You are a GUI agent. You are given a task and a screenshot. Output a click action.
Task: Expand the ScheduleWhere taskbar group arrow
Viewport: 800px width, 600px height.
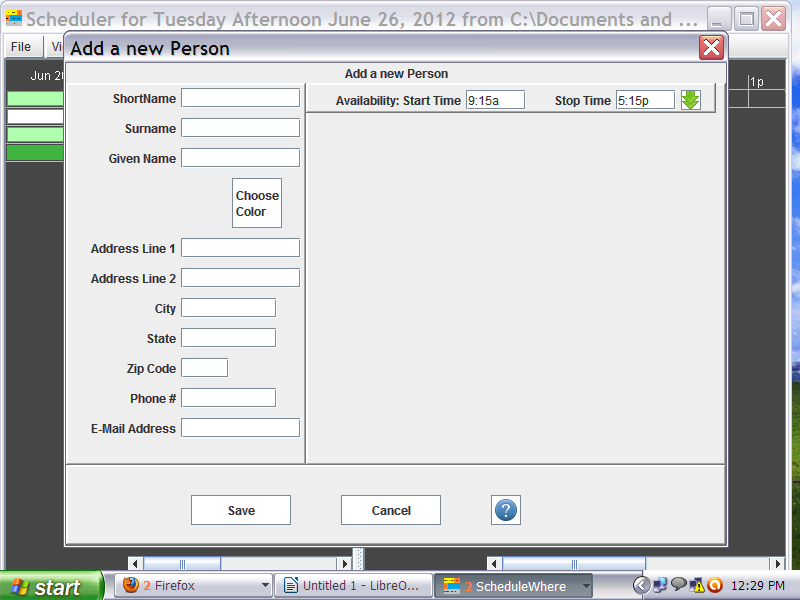[x=586, y=586]
